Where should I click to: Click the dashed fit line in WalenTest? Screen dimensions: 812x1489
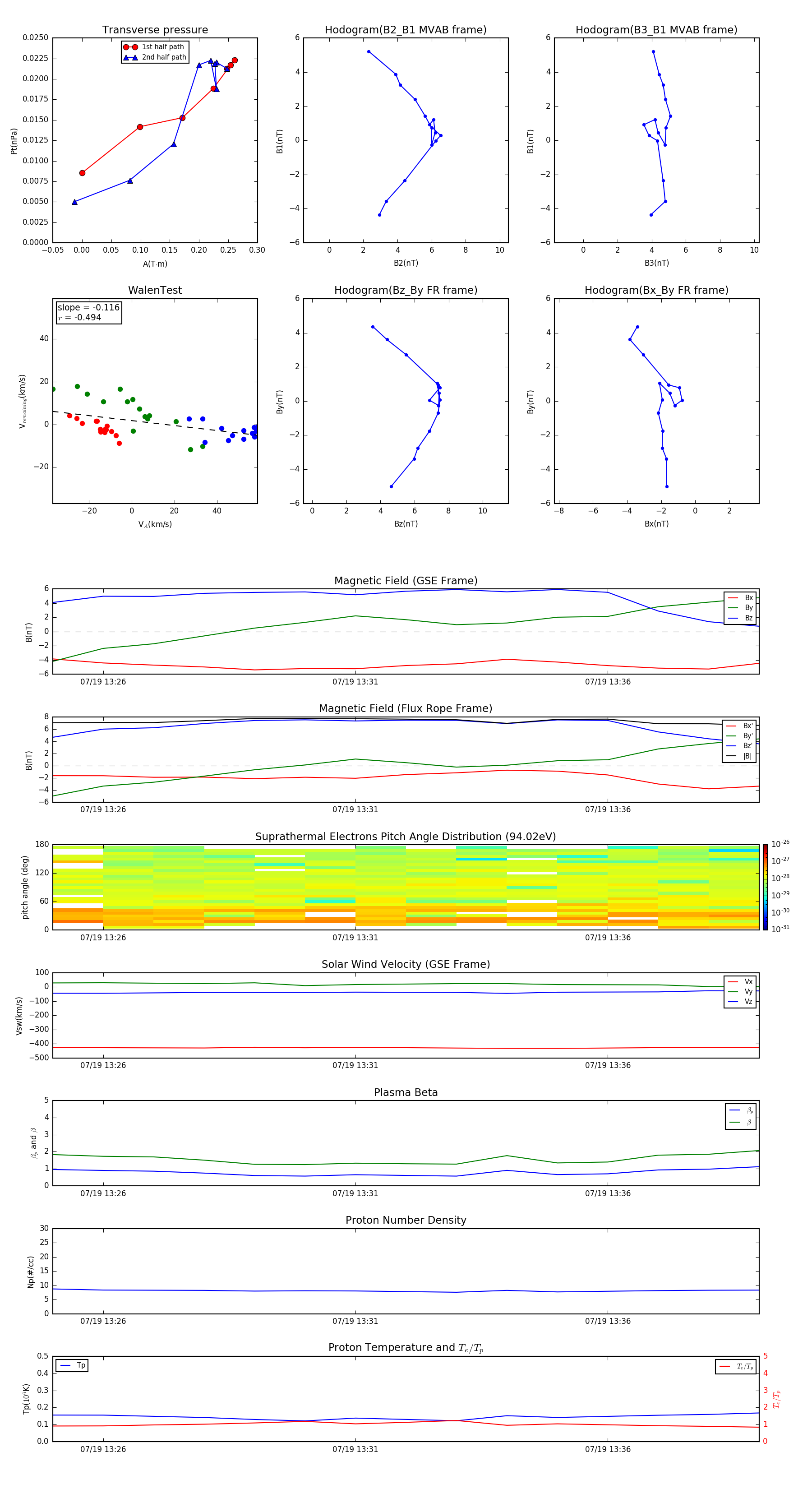click(155, 423)
